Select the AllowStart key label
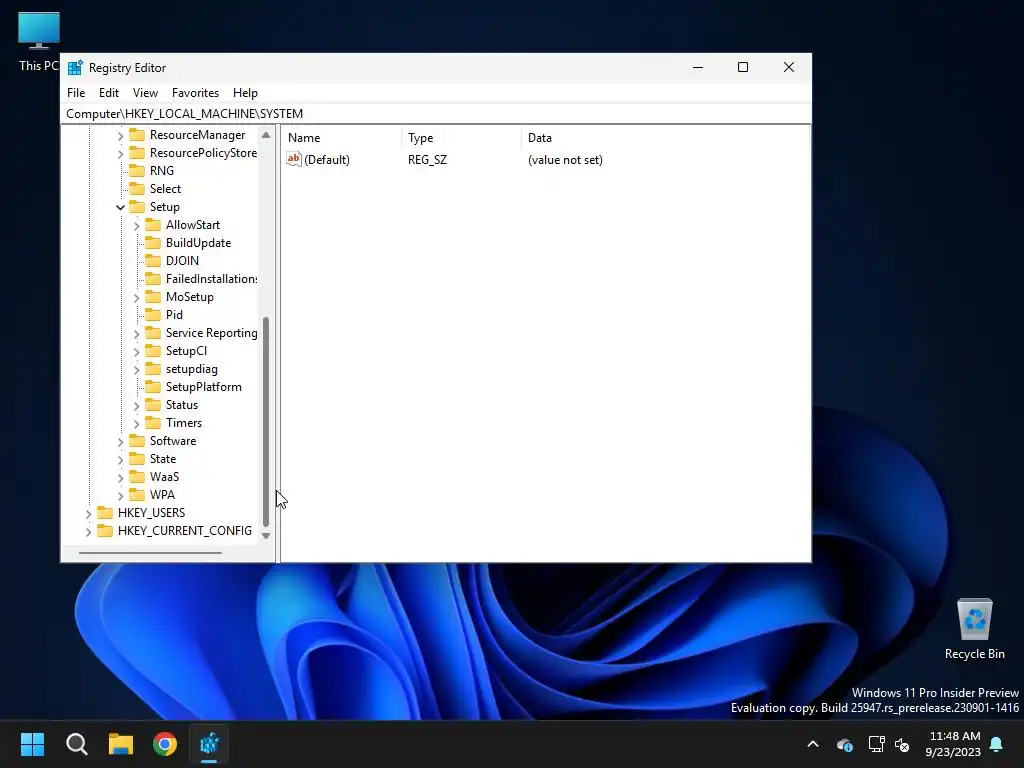 tap(193, 225)
